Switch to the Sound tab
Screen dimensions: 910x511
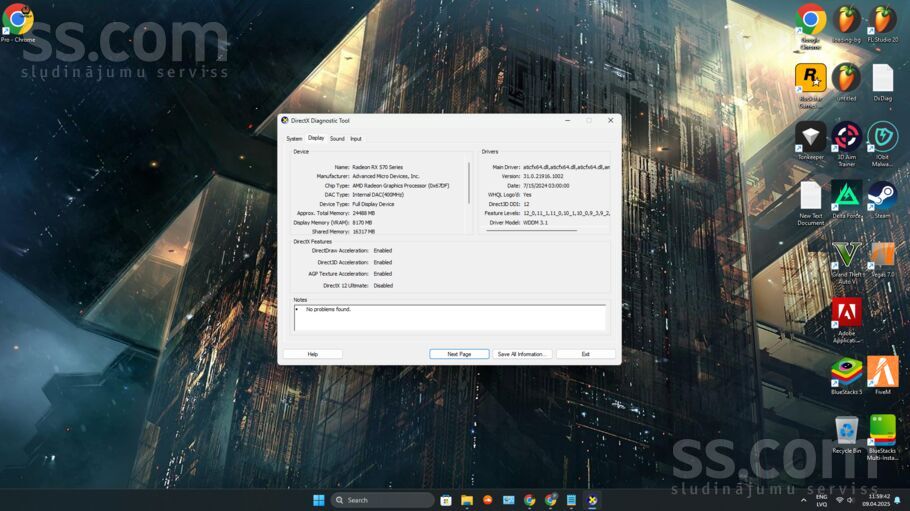click(337, 139)
